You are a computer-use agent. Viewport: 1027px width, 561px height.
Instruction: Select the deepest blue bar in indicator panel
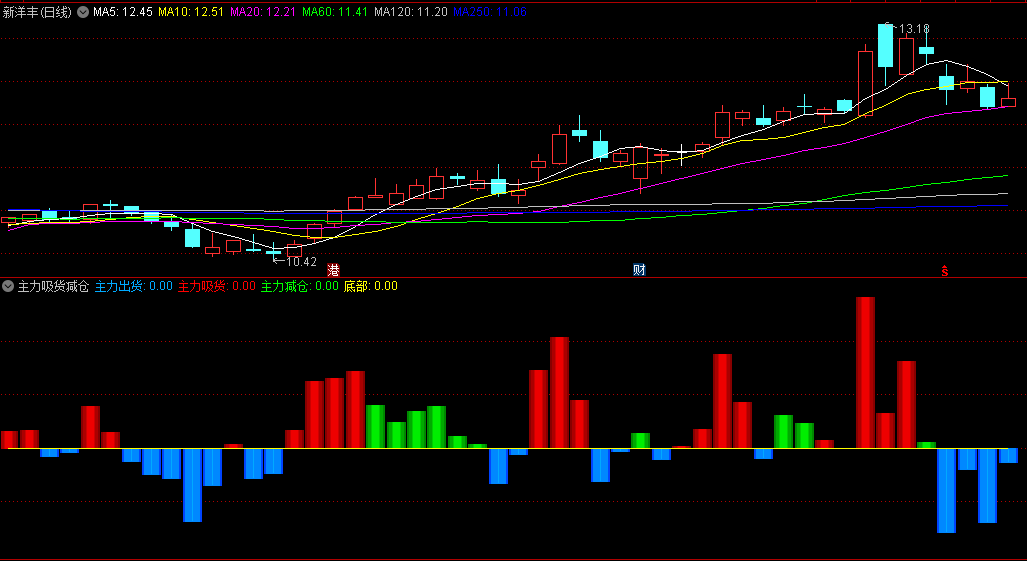pos(946,490)
